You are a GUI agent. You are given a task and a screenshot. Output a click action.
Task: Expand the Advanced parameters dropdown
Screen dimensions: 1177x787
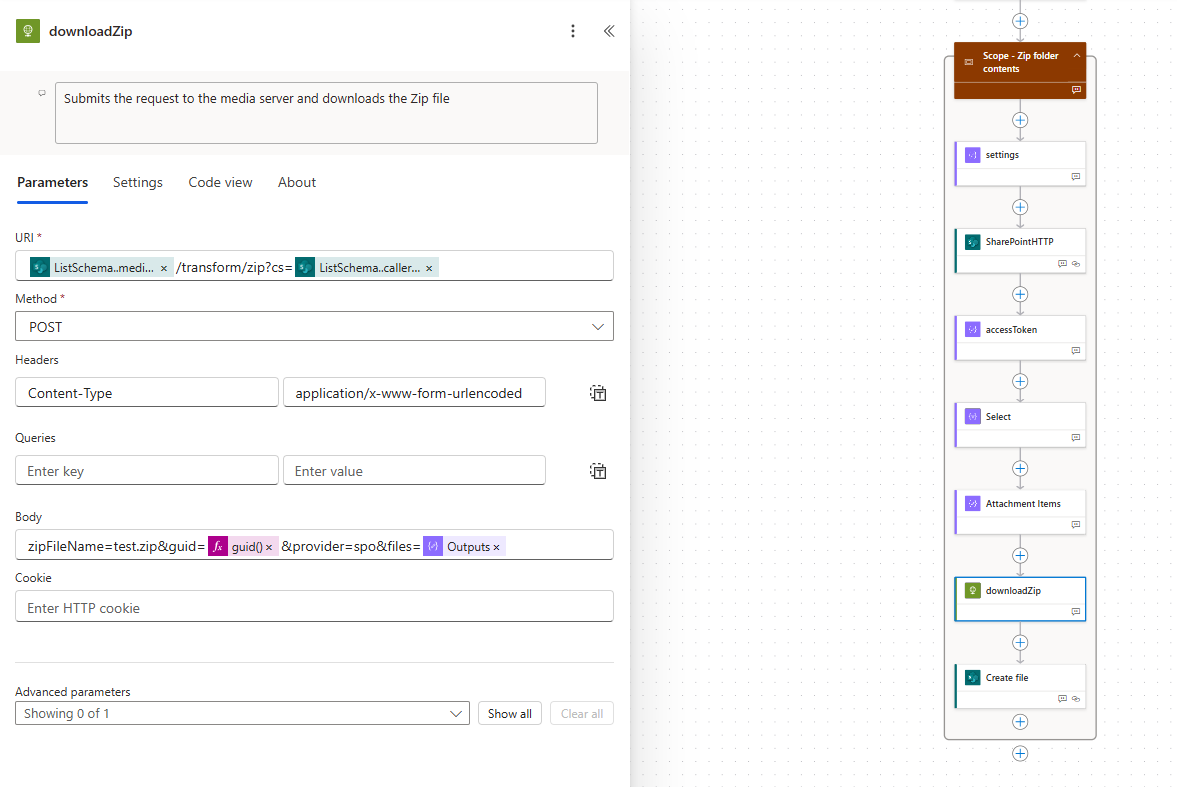pyautogui.click(x=242, y=713)
